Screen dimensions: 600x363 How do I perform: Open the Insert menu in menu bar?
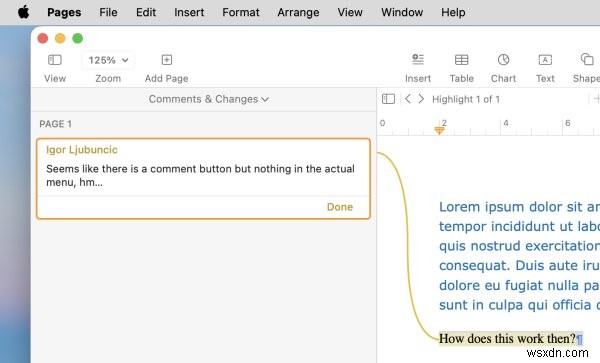189,12
